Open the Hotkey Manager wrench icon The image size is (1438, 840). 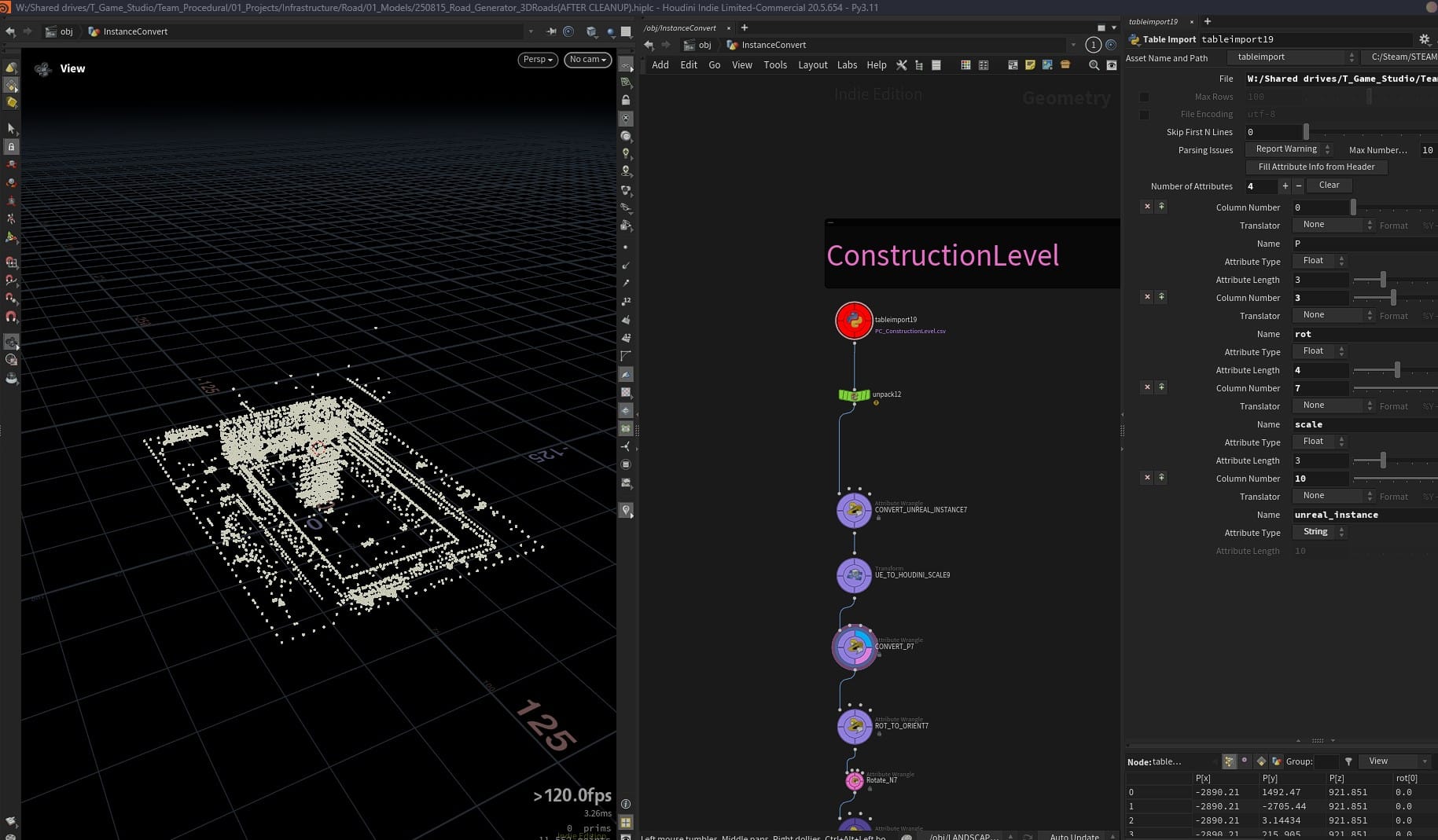coord(902,65)
